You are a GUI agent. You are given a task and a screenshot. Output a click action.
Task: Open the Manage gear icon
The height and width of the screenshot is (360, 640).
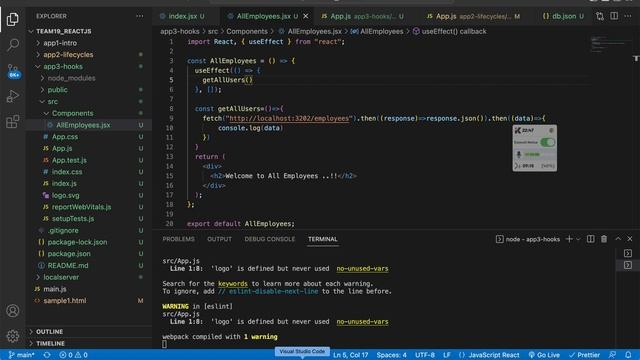(13, 336)
